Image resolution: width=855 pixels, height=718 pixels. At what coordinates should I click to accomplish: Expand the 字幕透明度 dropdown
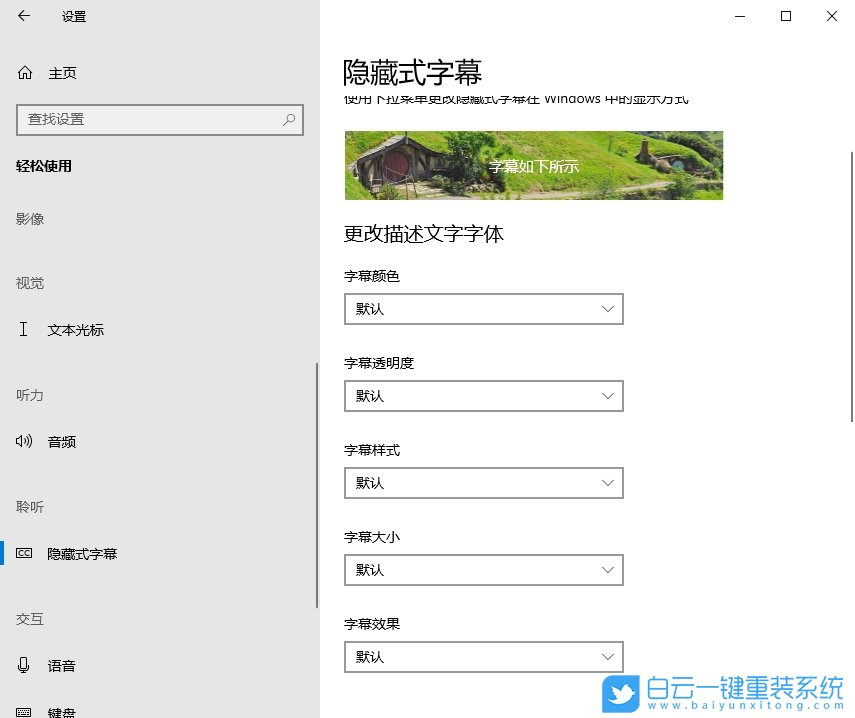pyautogui.click(x=483, y=396)
